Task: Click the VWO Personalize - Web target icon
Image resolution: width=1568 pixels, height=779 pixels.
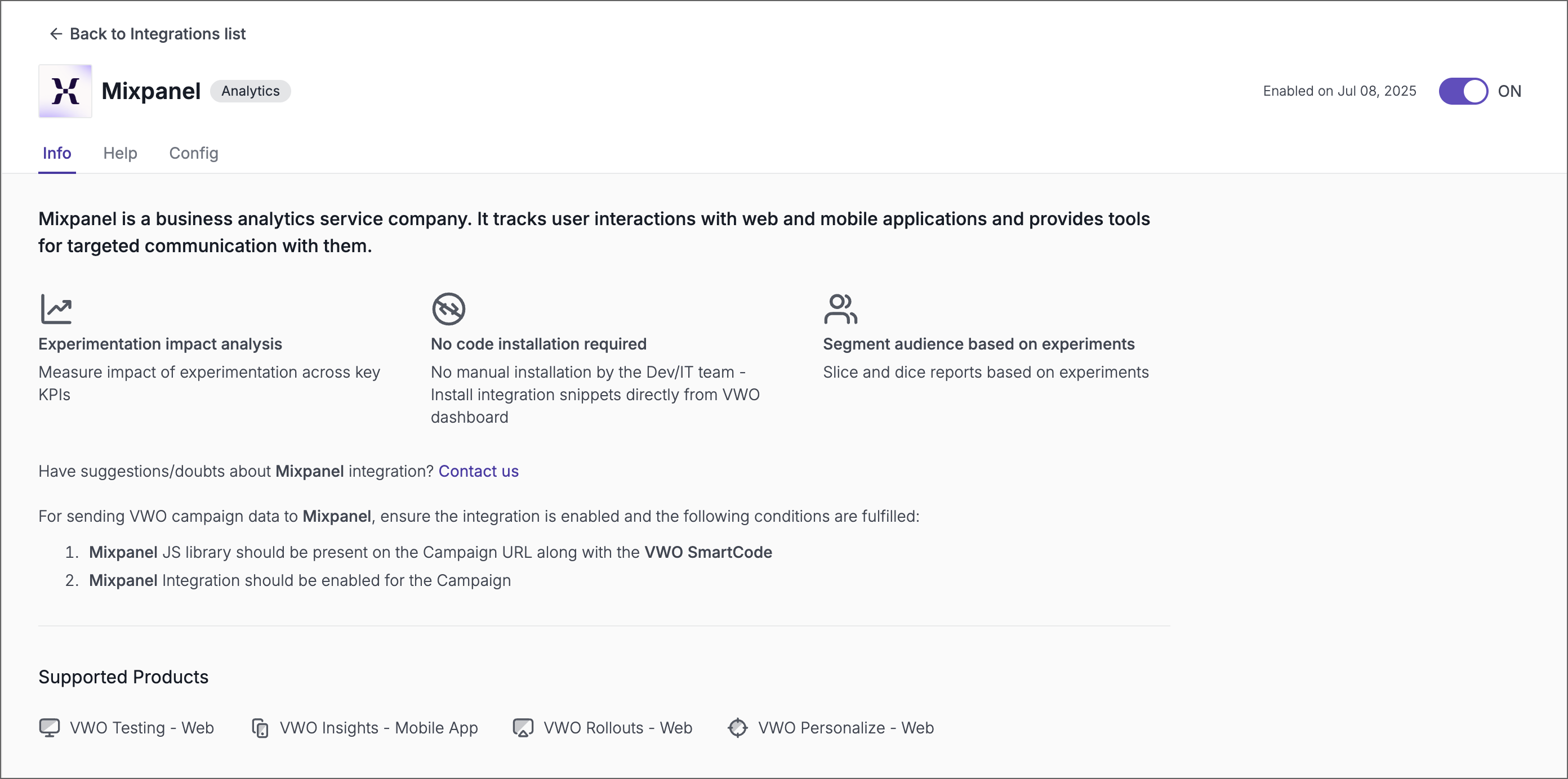Action: click(x=737, y=728)
